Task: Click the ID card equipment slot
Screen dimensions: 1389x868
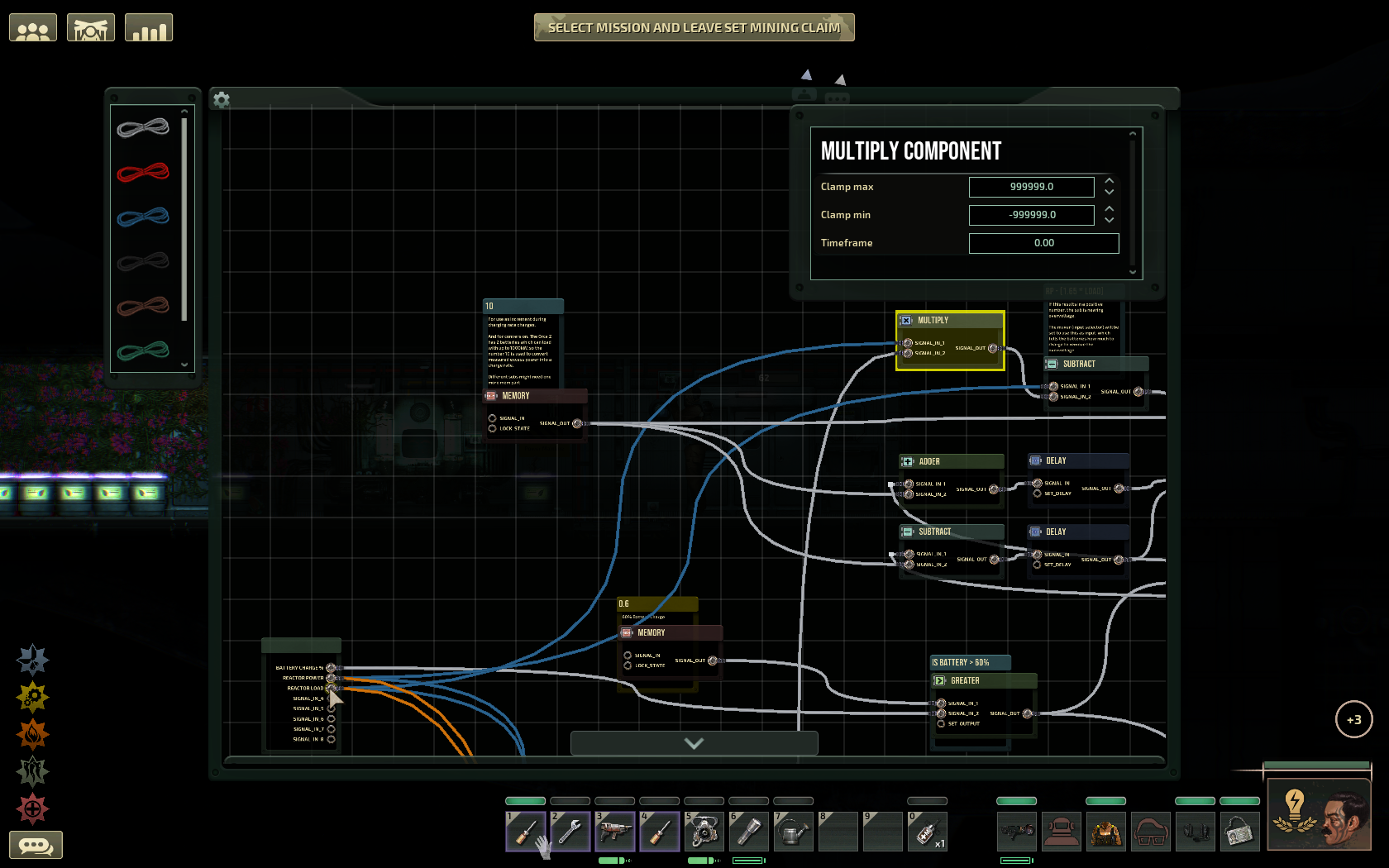Action: [1240, 831]
